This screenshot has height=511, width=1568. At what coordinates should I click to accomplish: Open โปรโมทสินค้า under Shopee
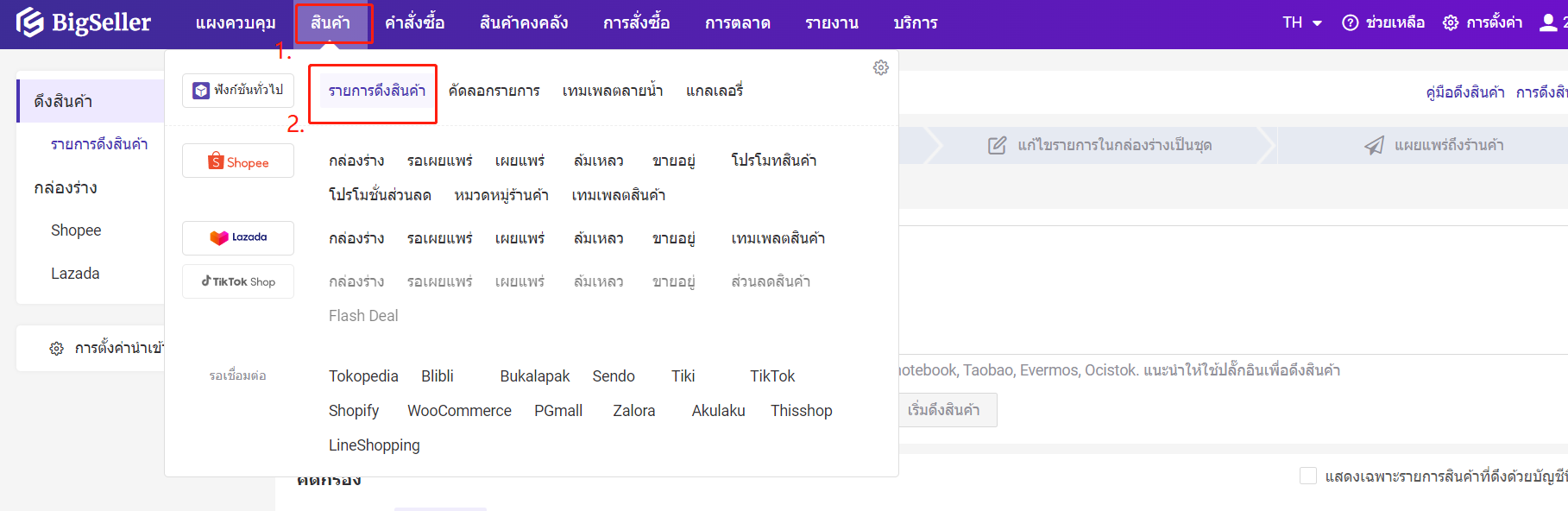pyautogui.click(x=774, y=161)
